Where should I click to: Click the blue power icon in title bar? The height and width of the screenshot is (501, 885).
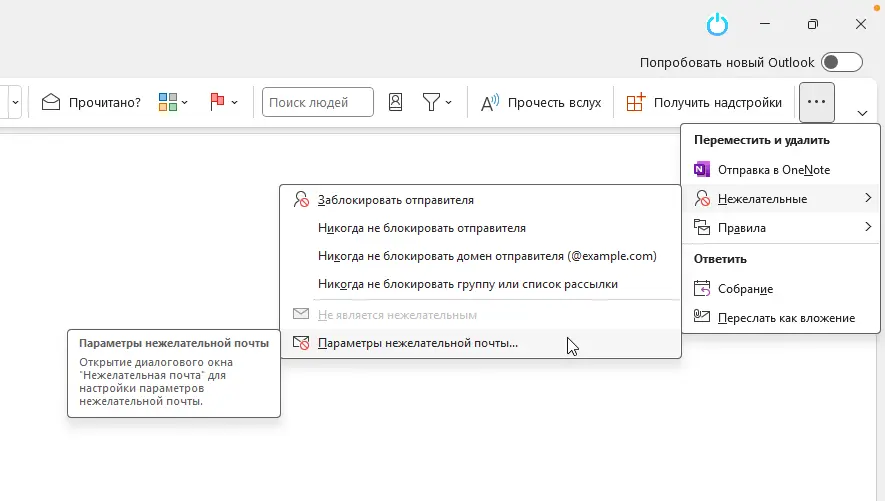pos(718,24)
